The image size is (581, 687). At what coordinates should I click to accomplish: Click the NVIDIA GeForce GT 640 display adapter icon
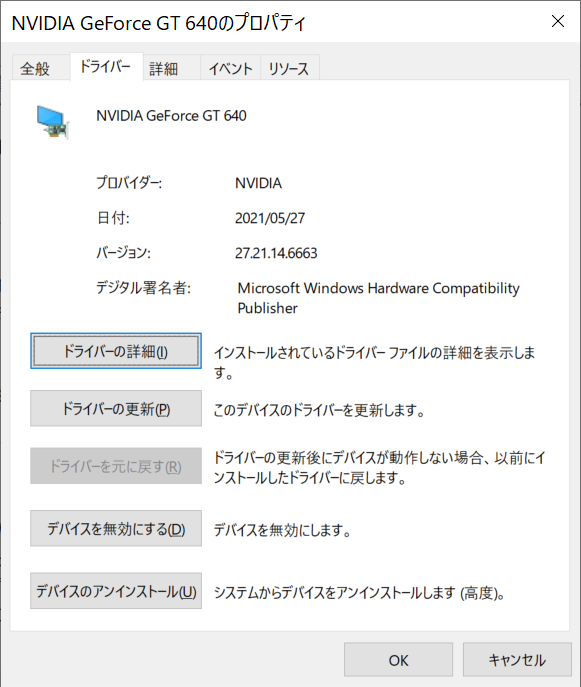click(52, 122)
